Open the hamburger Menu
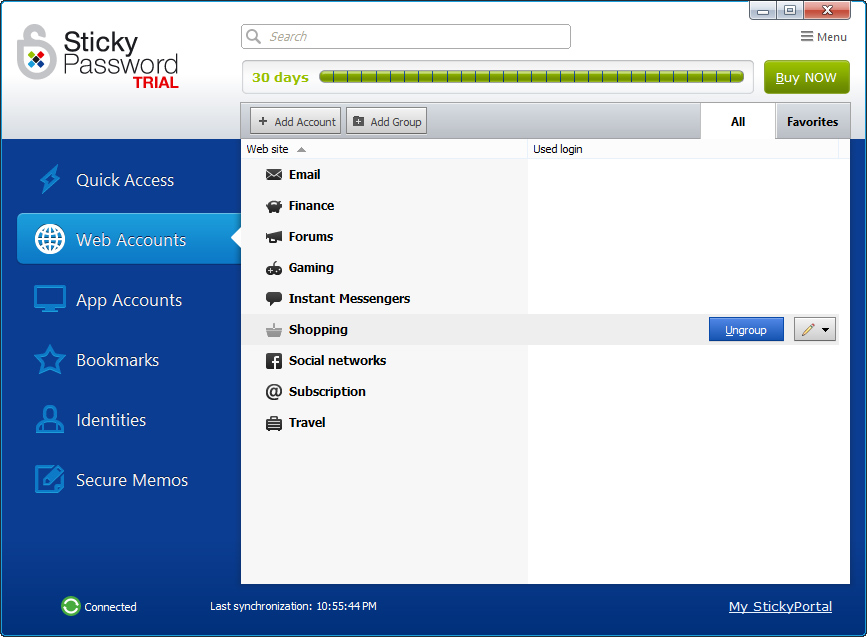 [823, 36]
